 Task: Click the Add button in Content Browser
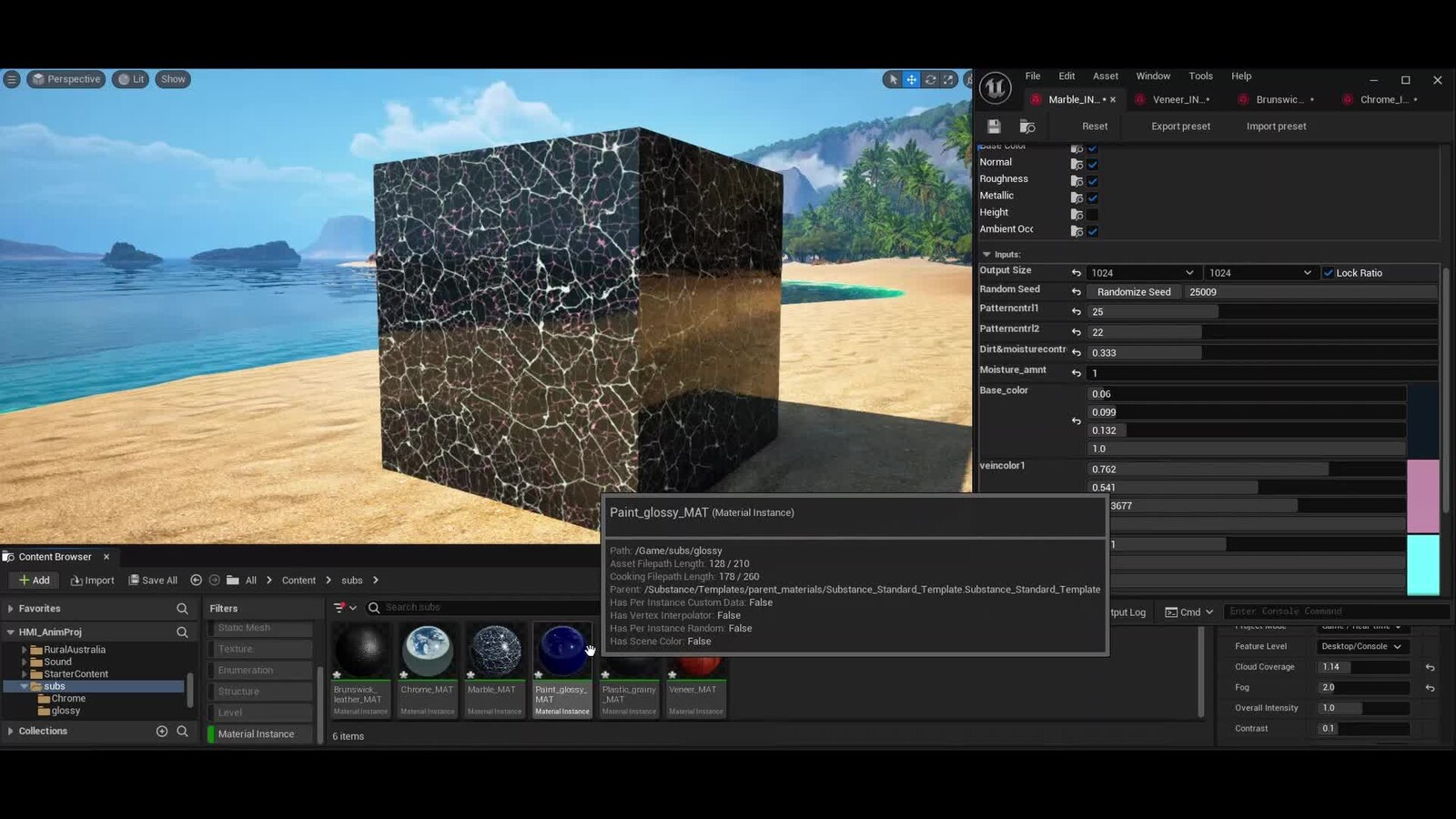click(35, 580)
